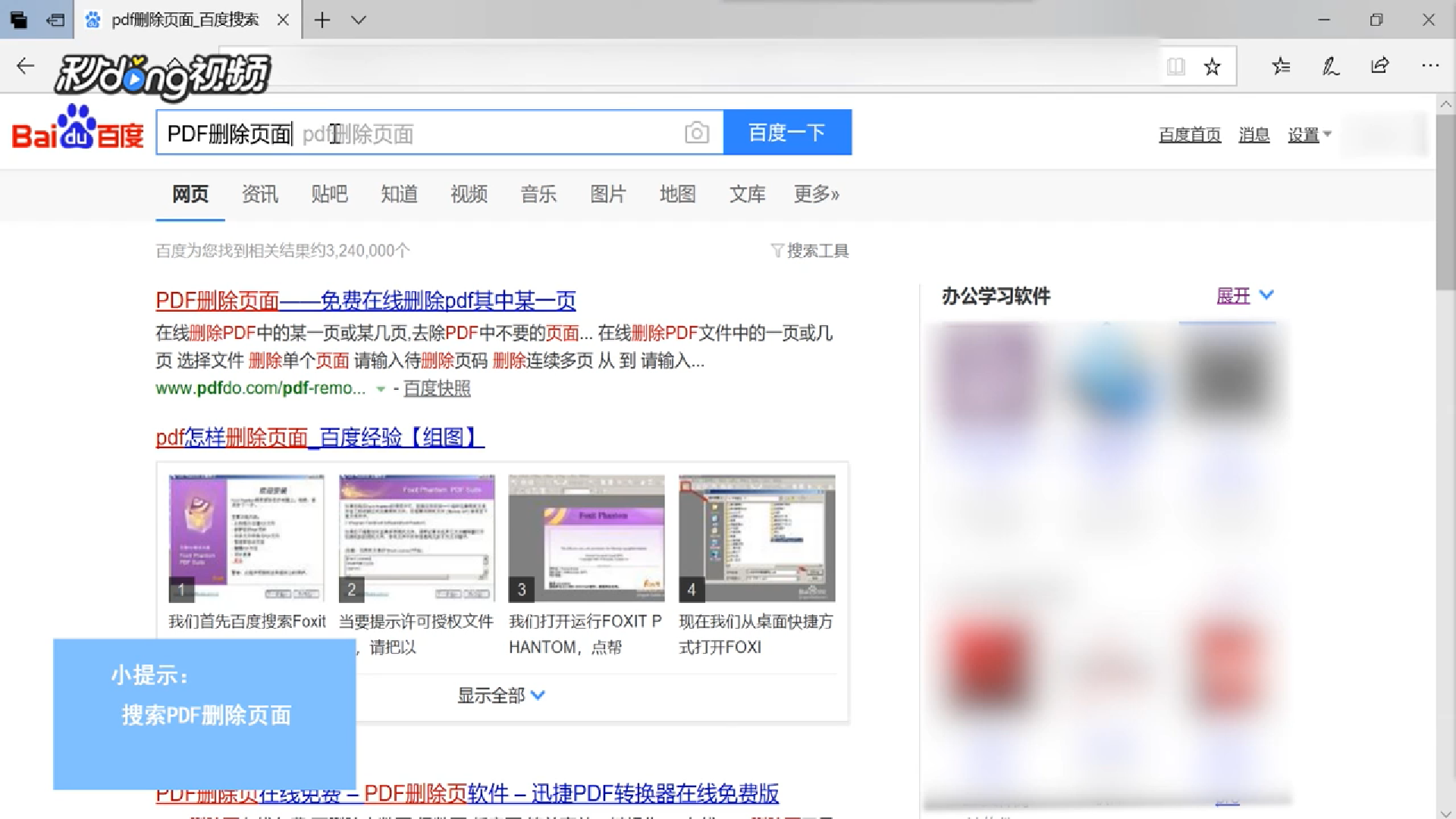Switch to the 视频 tab
Image resolution: width=1456 pixels, height=819 pixels.
point(469,194)
